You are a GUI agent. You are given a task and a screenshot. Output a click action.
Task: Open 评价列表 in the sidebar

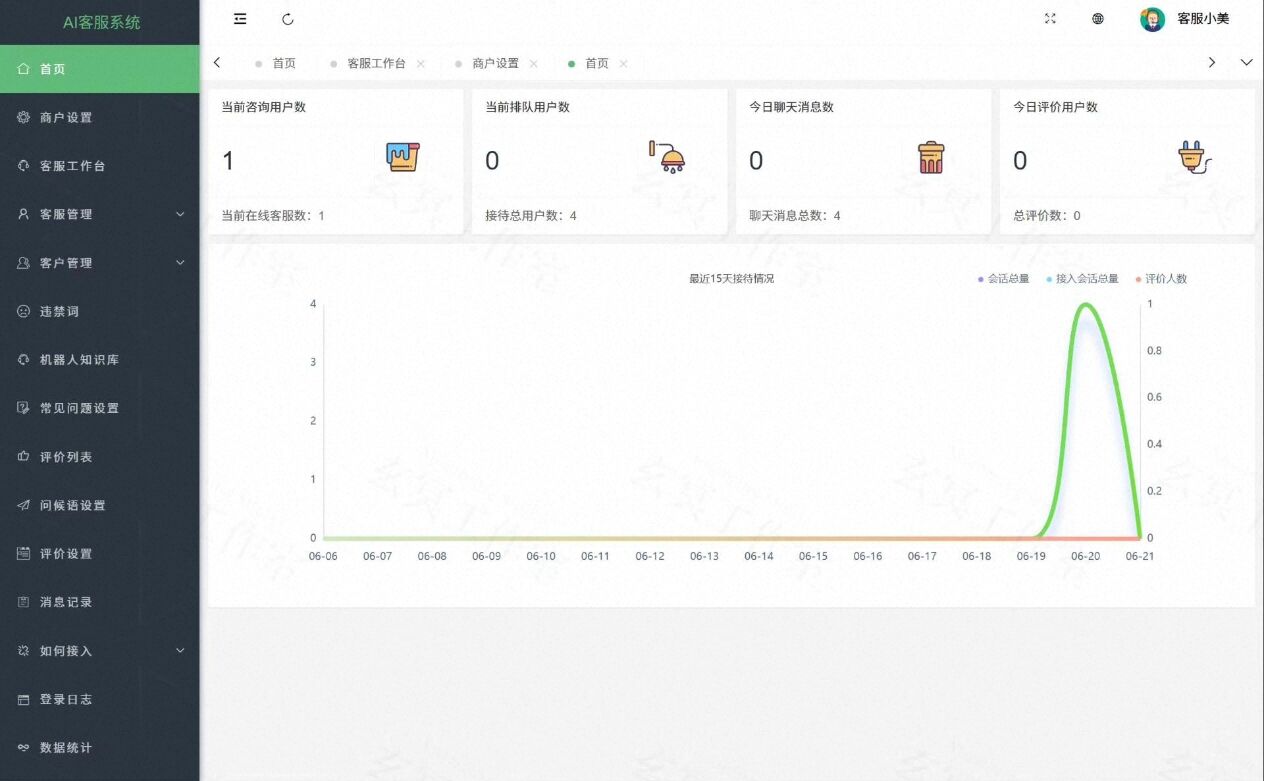point(100,457)
